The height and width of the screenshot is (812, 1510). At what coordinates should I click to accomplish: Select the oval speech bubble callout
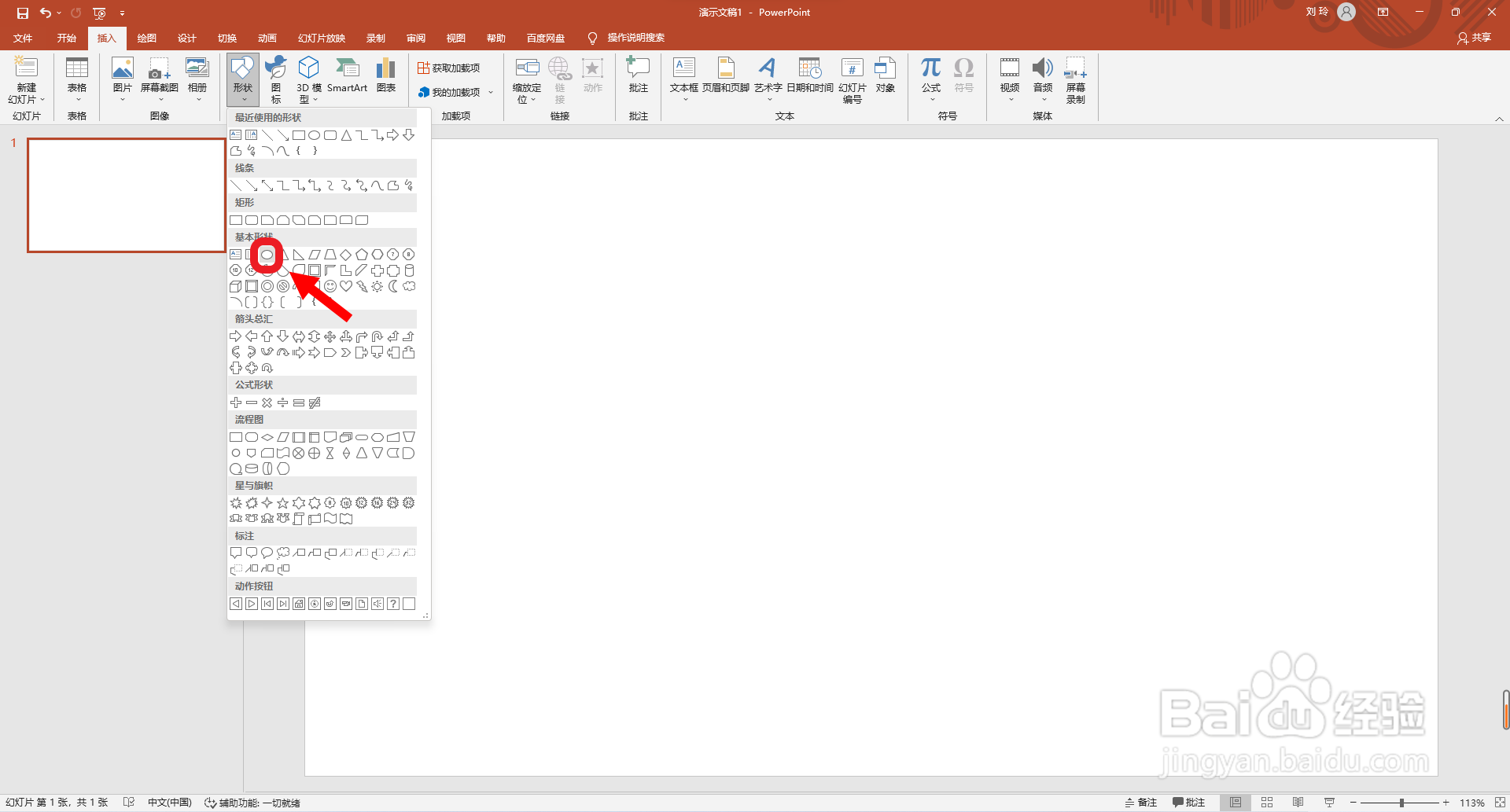point(267,553)
